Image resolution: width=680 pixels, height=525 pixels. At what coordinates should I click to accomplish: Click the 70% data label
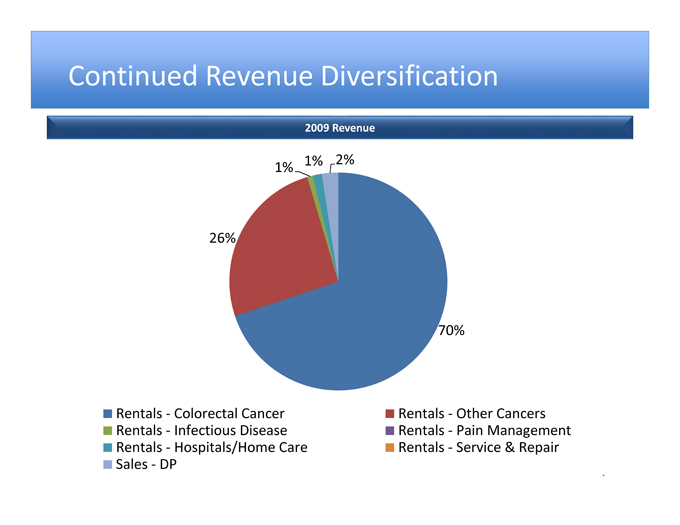(451, 330)
